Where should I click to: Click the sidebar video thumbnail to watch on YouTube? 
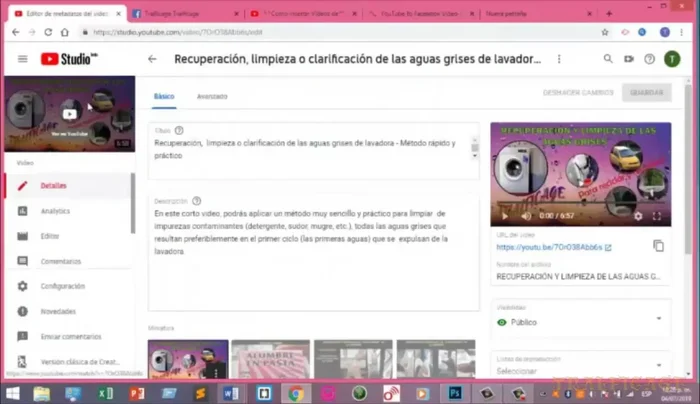pyautogui.click(x=69, y=114)
